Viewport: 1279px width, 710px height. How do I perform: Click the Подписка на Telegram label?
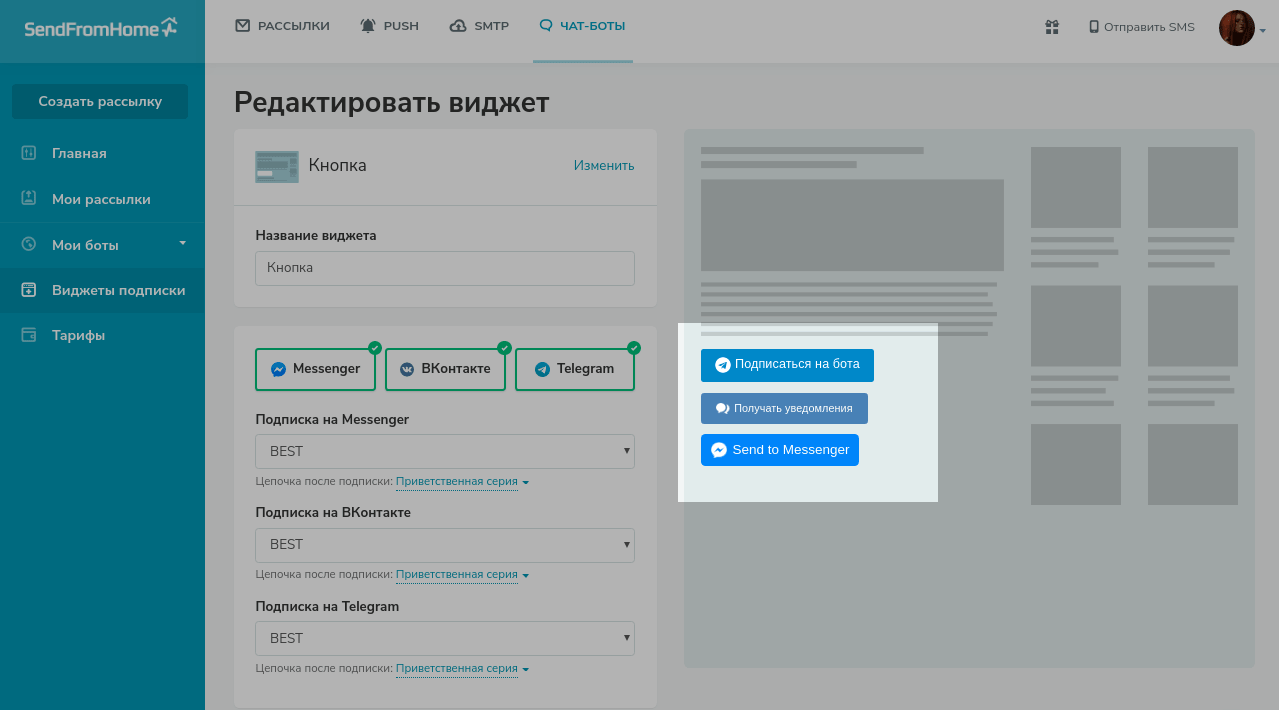pyautogui.click(x=327, y=606)
